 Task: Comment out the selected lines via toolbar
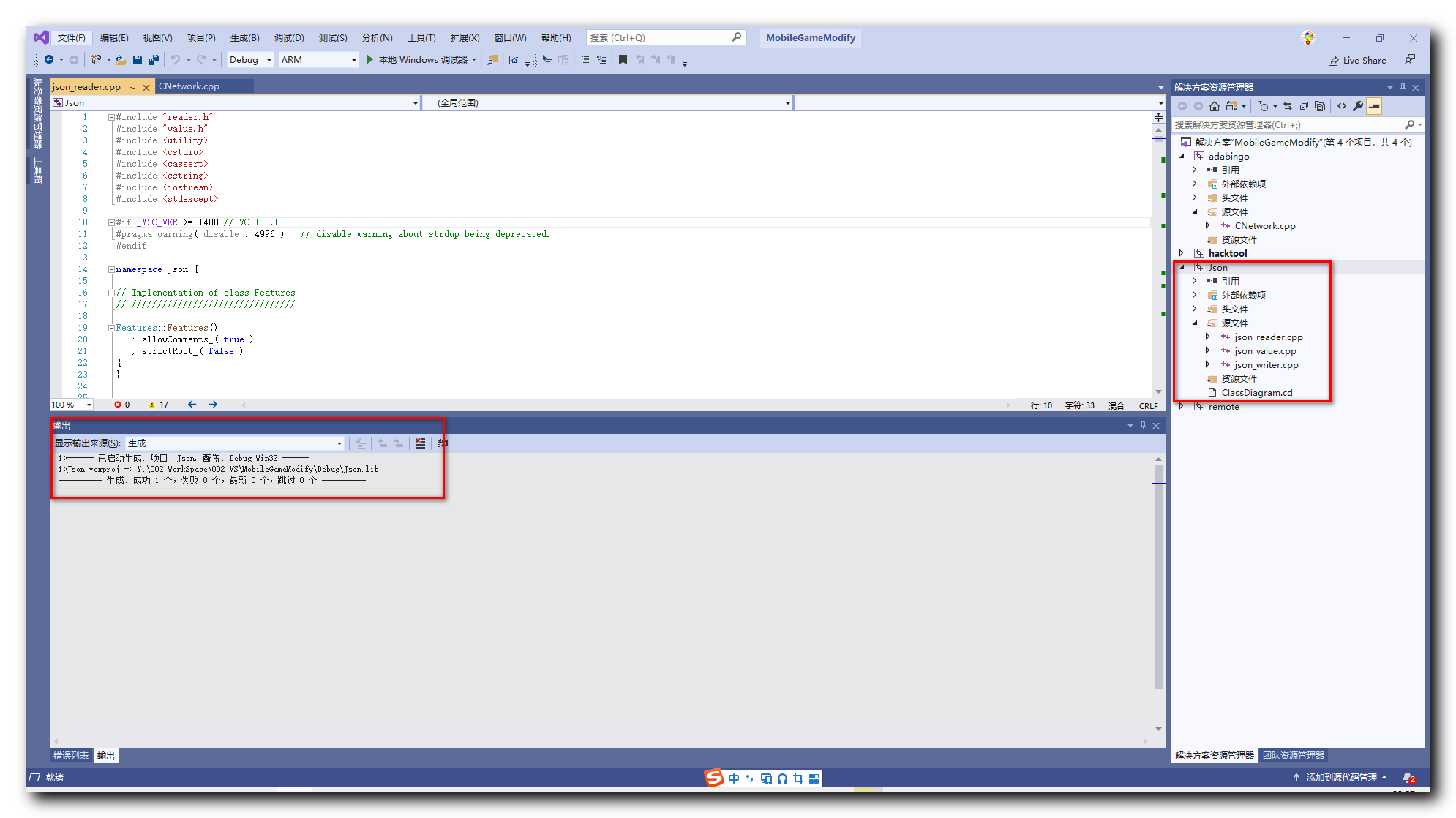pyautogui.click(x=585, y=60)
